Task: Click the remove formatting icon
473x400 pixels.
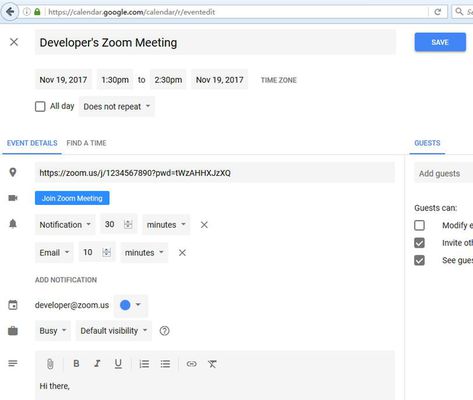Action: pos(212,364)
